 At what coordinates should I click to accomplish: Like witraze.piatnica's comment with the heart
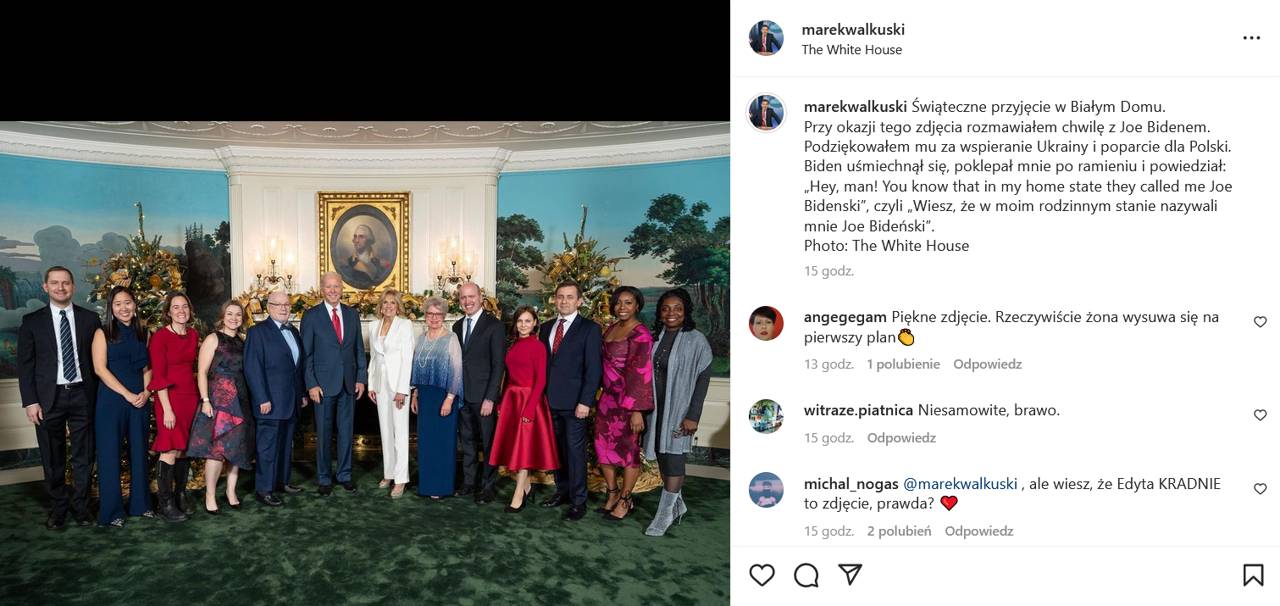tap(1260, 415)
